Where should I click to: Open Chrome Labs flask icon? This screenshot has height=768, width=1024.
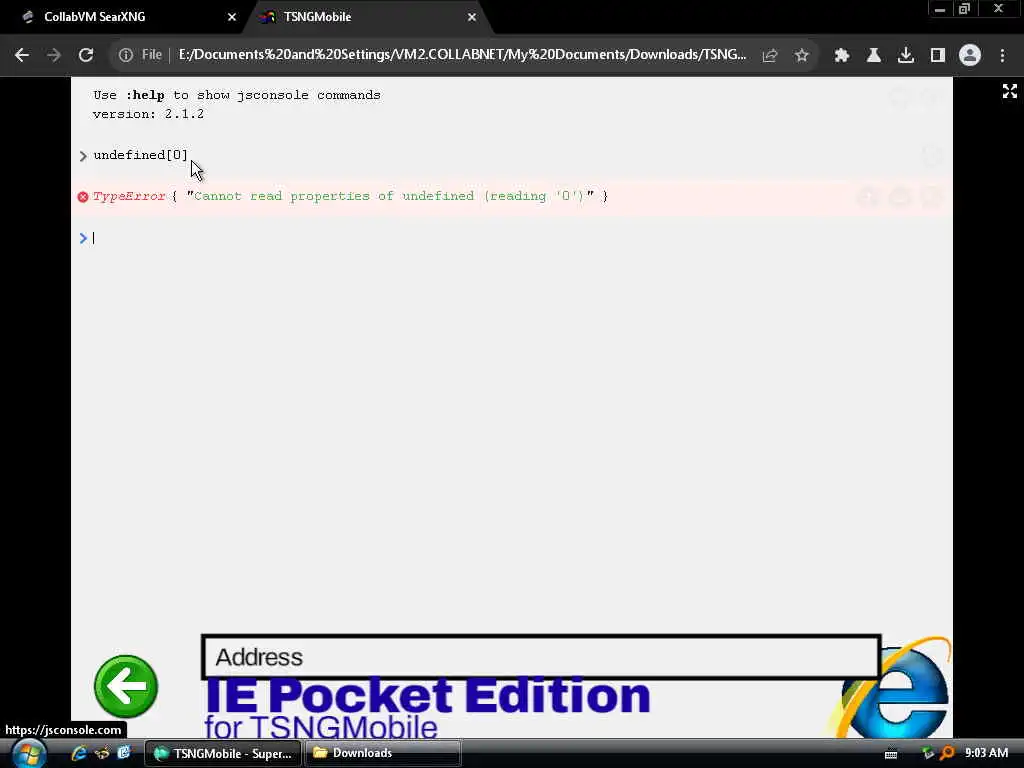(874, 56)
